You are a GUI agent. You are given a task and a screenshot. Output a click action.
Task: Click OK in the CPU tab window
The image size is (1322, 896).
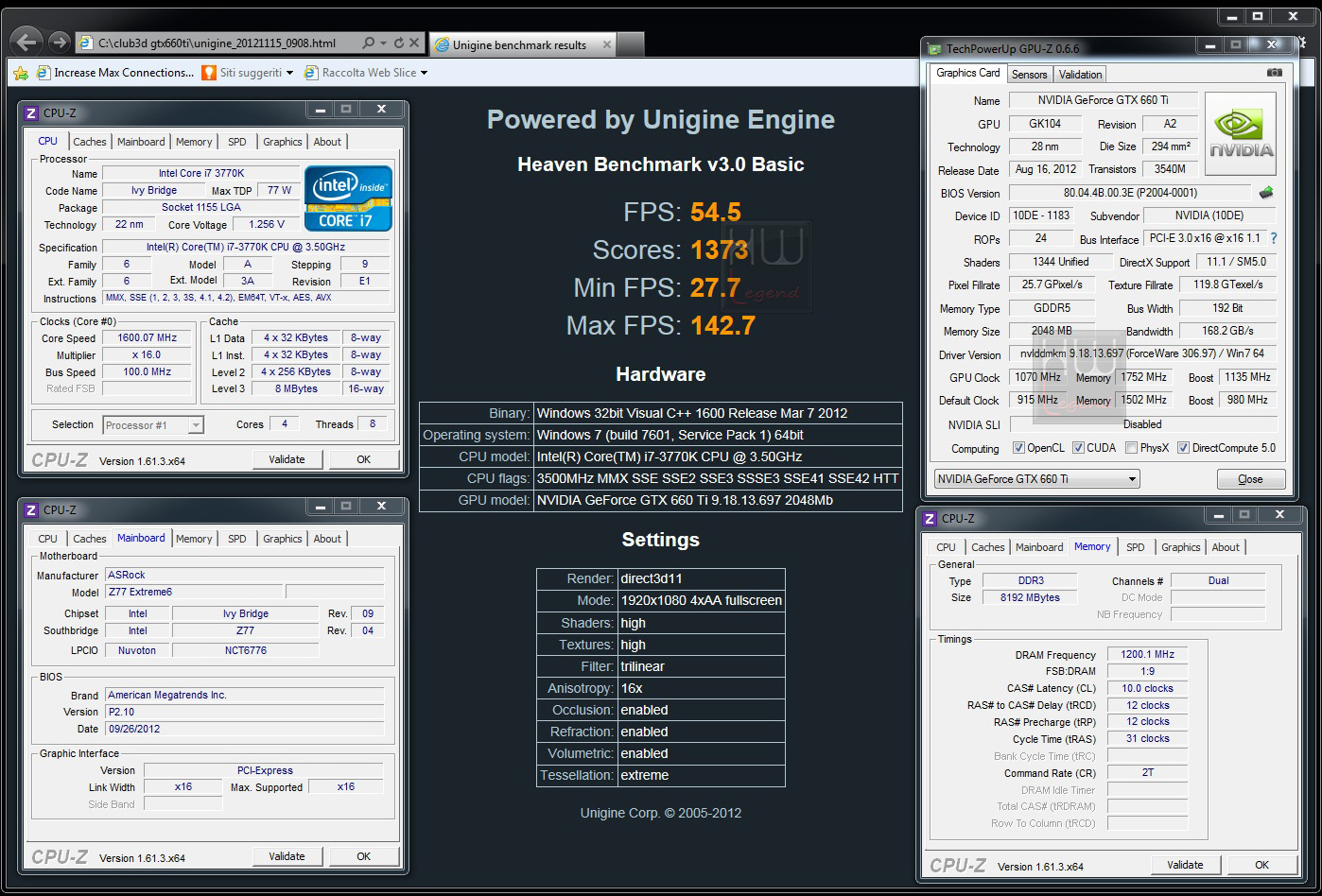363,459
